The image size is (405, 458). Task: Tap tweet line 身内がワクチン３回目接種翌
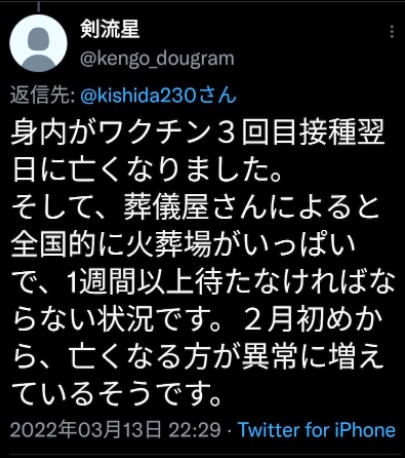click(198, 133)
